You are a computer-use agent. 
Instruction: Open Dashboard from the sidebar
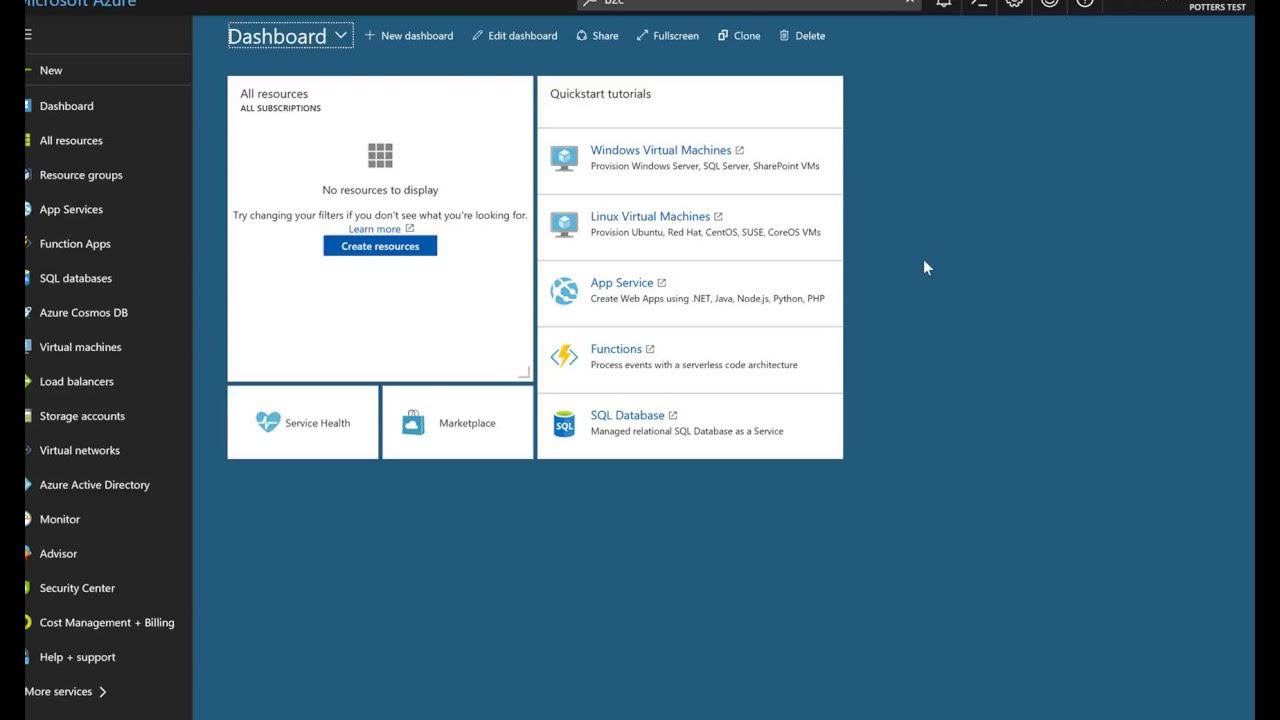108,106
